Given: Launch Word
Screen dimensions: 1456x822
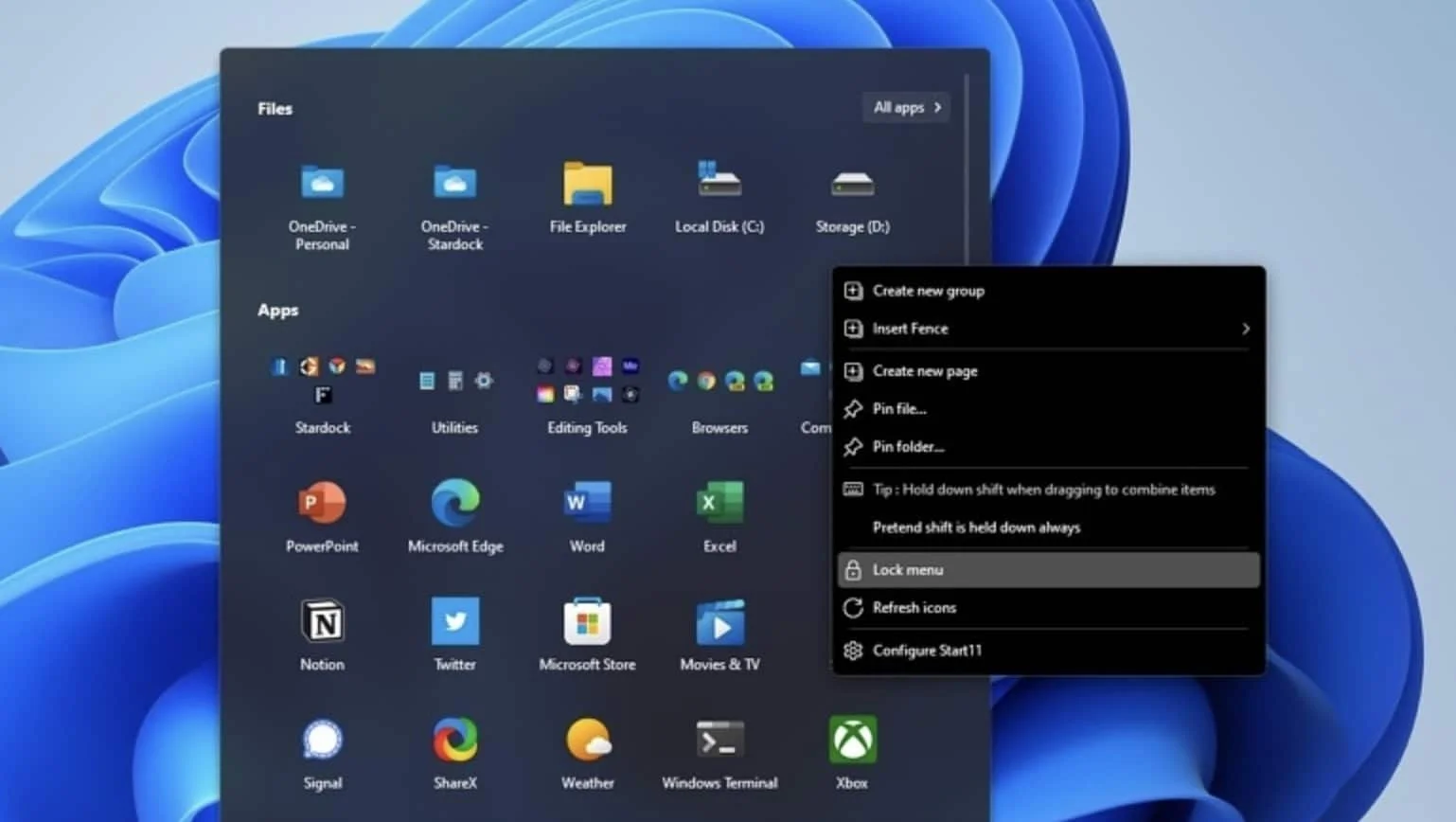Looking at the screenshot, I should [587, 516].
